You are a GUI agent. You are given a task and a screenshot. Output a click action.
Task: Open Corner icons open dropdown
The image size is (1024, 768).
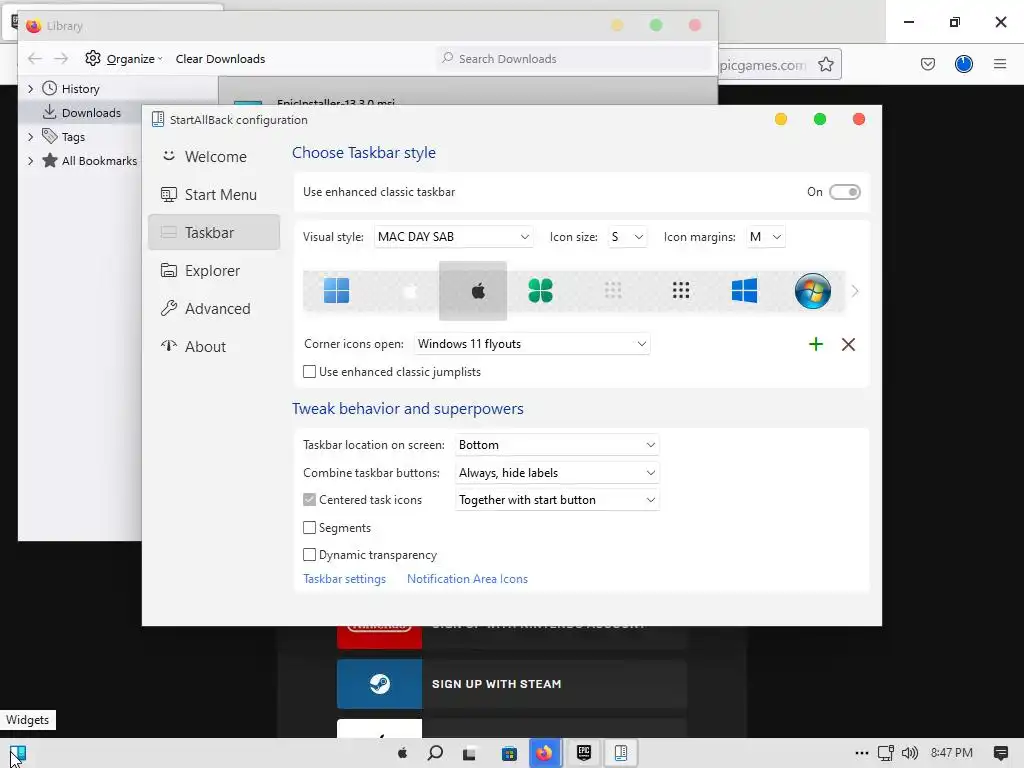click(532, 344)
